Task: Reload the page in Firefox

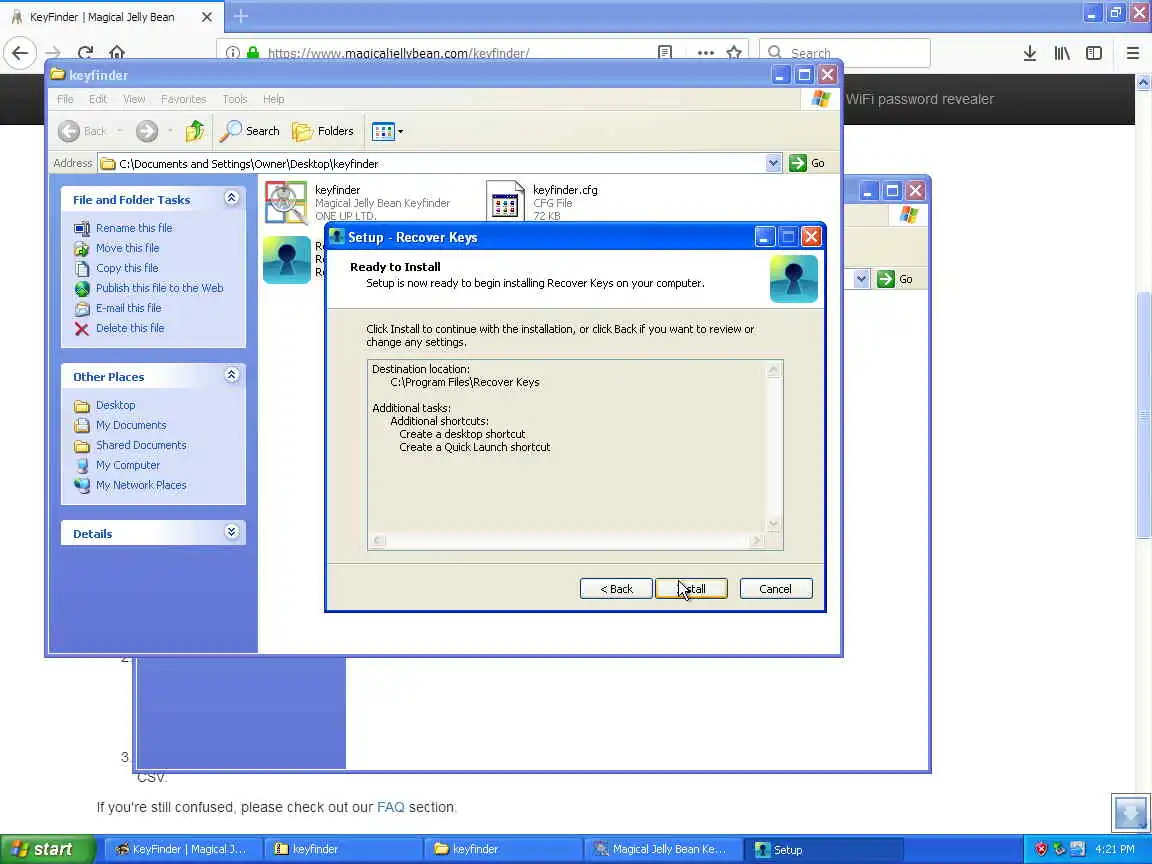Action: (x=85, y=53)
